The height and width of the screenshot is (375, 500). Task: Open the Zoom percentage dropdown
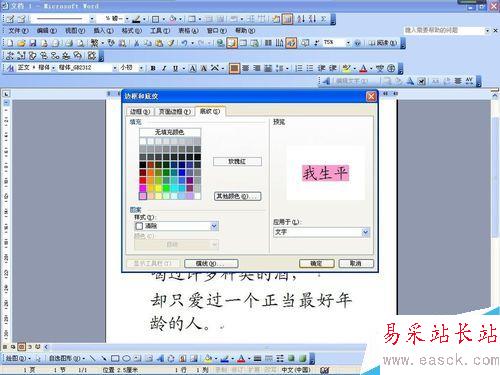(348, 43)
